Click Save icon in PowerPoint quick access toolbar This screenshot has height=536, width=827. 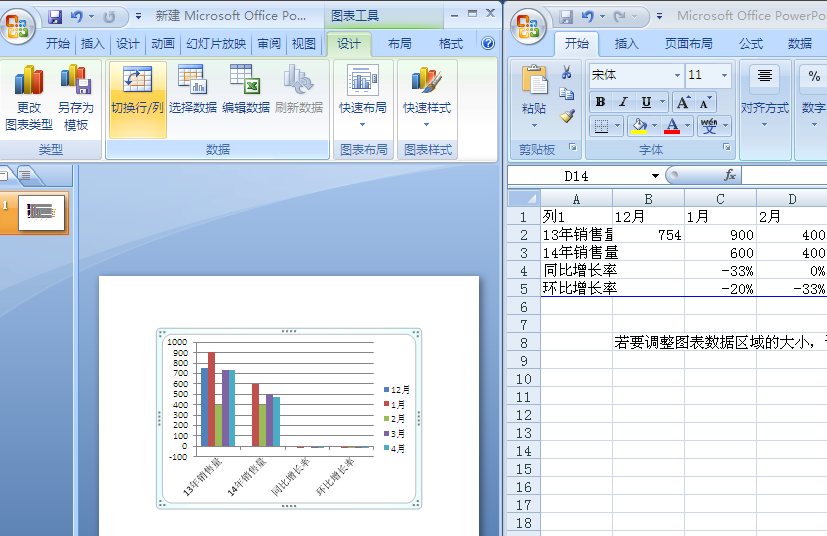(55, 17)
